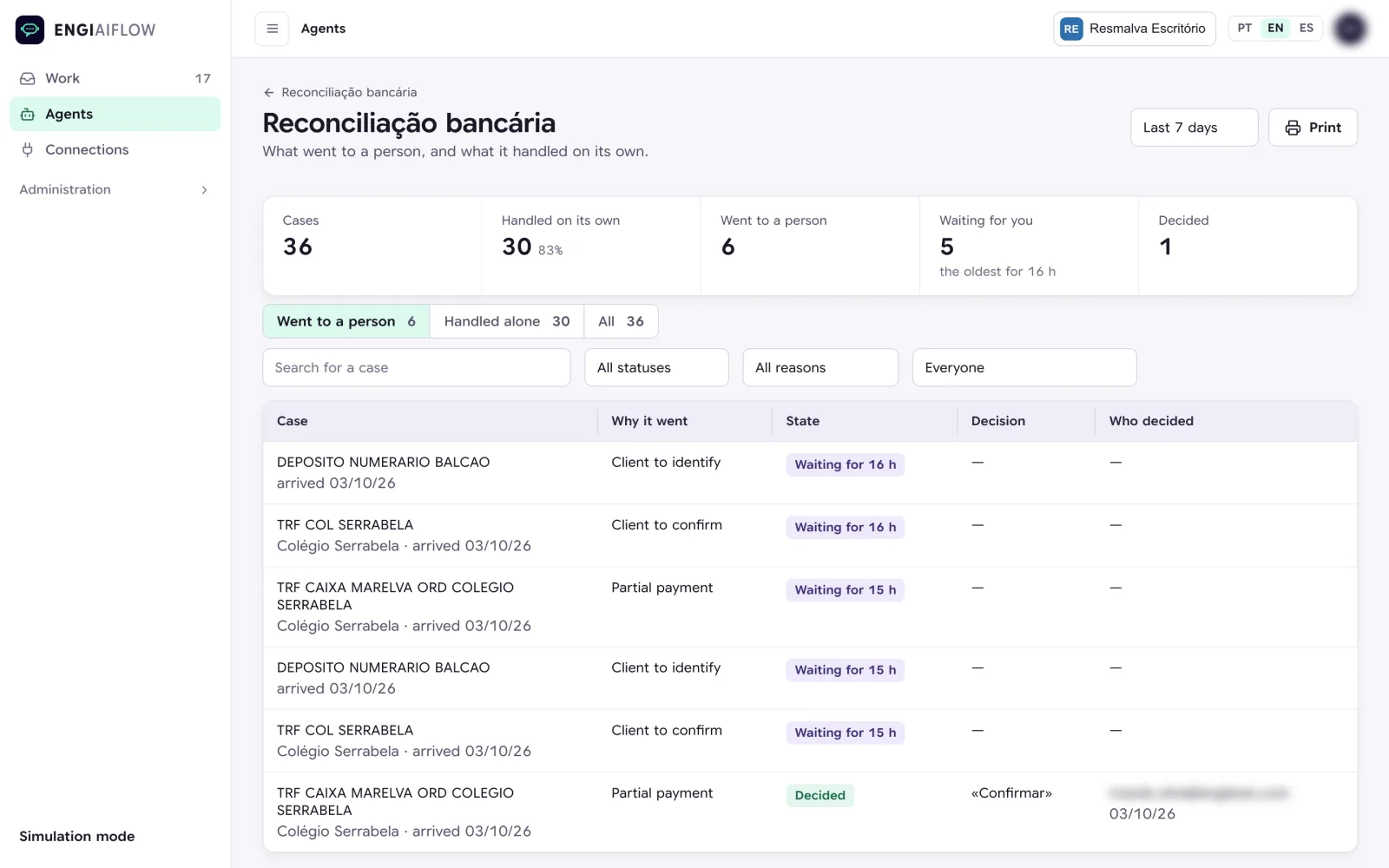1389x868 pixels.
Task: Click the Waiting for you summary card
Action: pyautogui.click(x=1029, y=246)
